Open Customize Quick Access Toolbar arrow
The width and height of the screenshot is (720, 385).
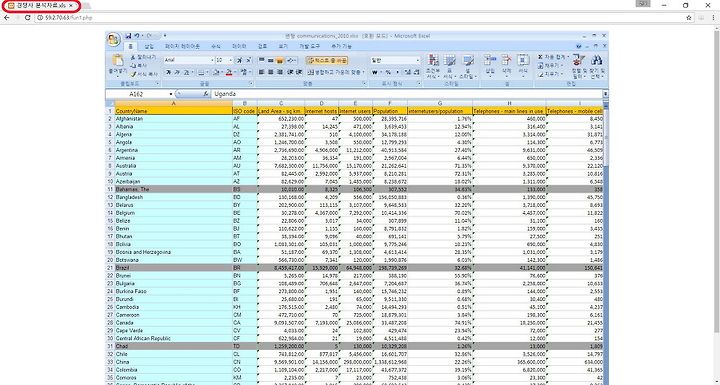point(165,35)
